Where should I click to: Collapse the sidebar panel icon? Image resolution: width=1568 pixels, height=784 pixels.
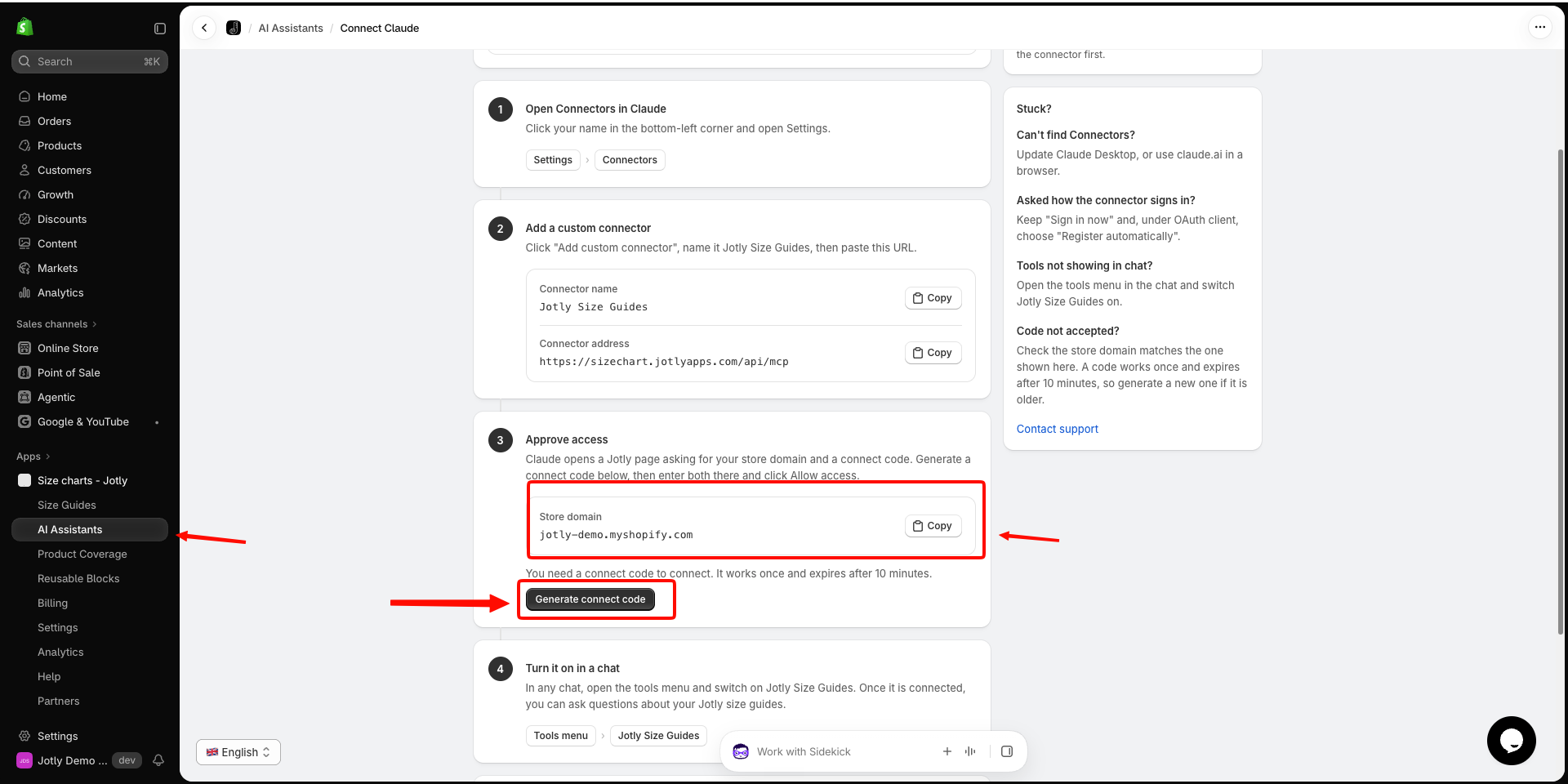point(160,29)
